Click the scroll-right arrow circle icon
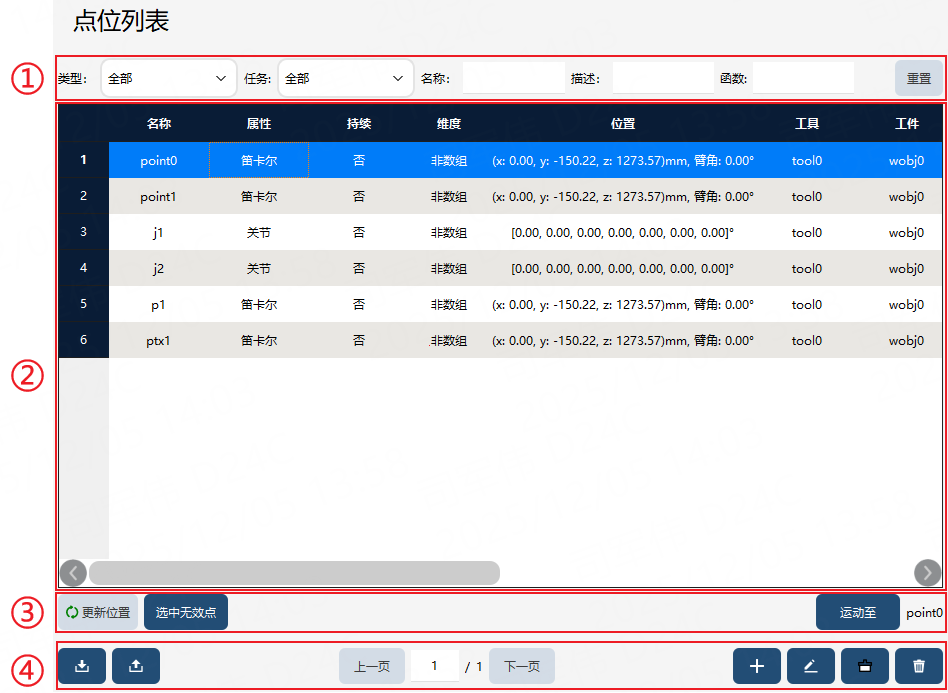948x693 pixels. (x=927, y=573)
